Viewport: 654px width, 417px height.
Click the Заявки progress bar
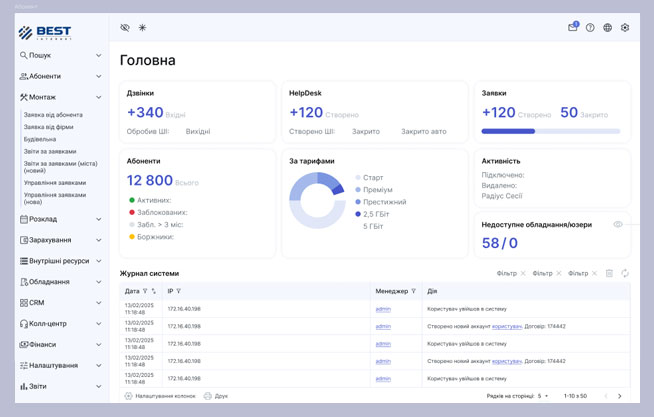coord(550,131)
